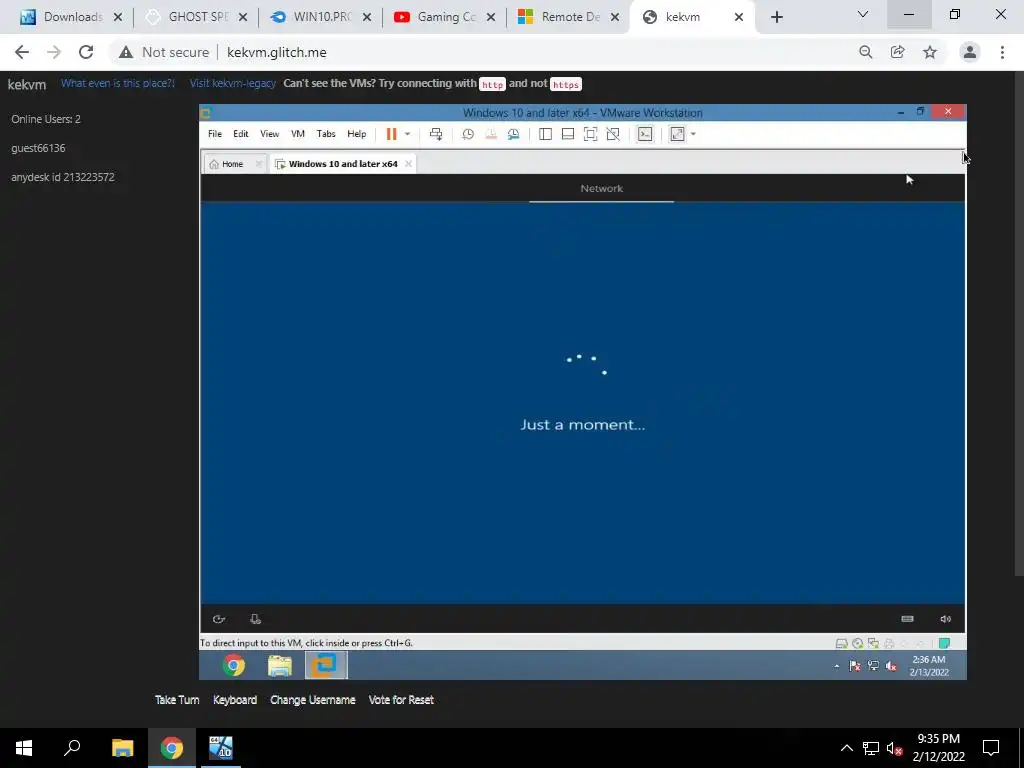1024x768 pixels.
Task: Open the Chrome three-dot menu
Action: point(1002,52)
